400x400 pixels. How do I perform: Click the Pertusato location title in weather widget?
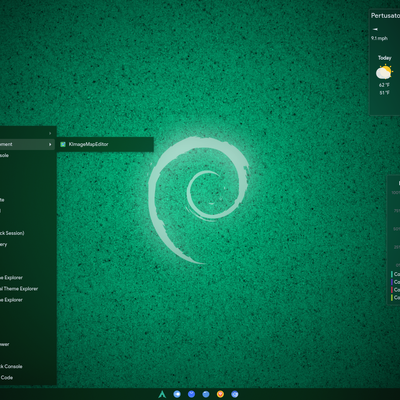[385, 16]
